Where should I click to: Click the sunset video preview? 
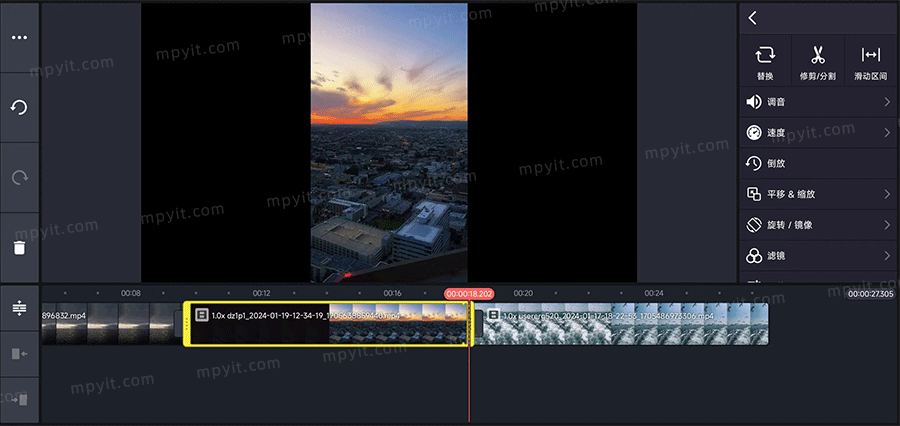pyautogui.click(x=389, y=142)
